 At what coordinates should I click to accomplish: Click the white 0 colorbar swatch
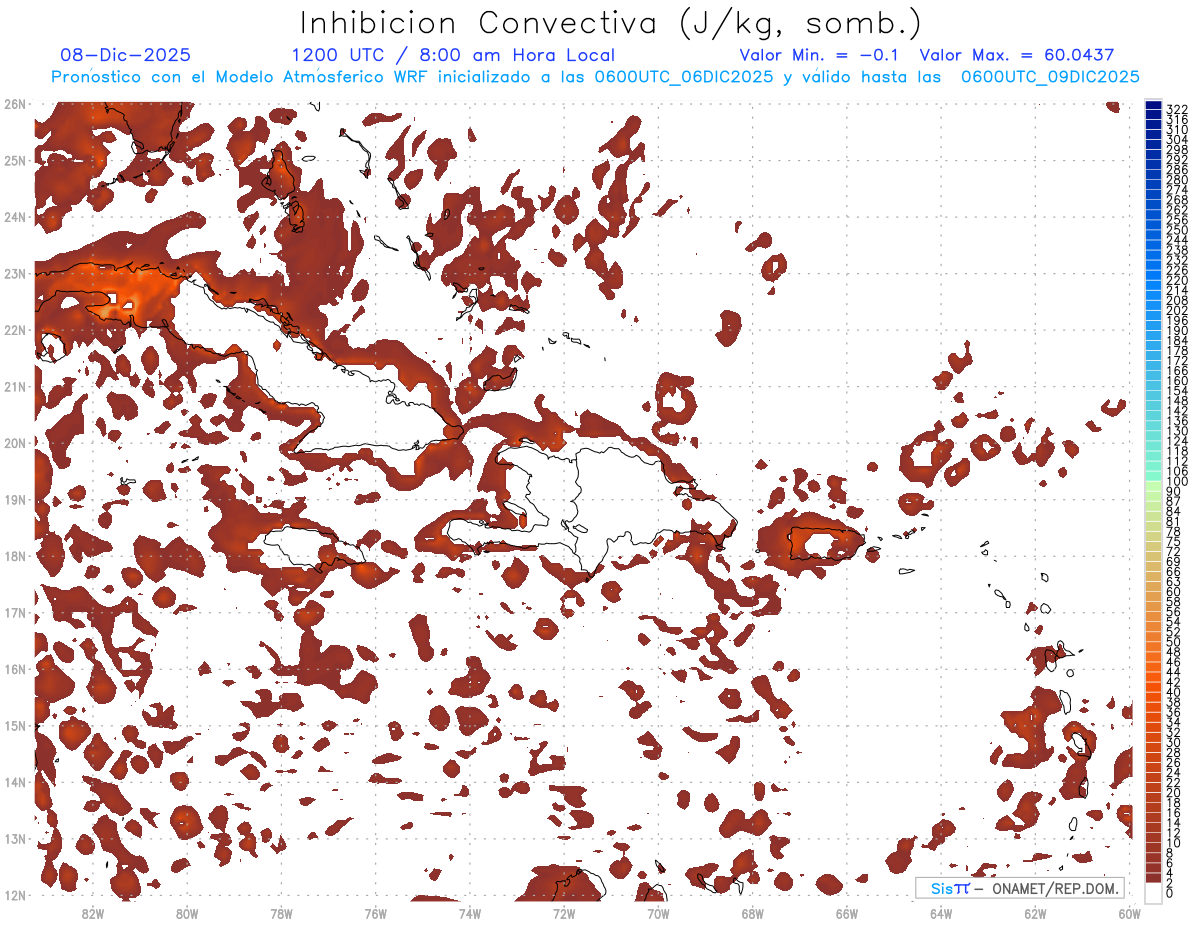1153,891
